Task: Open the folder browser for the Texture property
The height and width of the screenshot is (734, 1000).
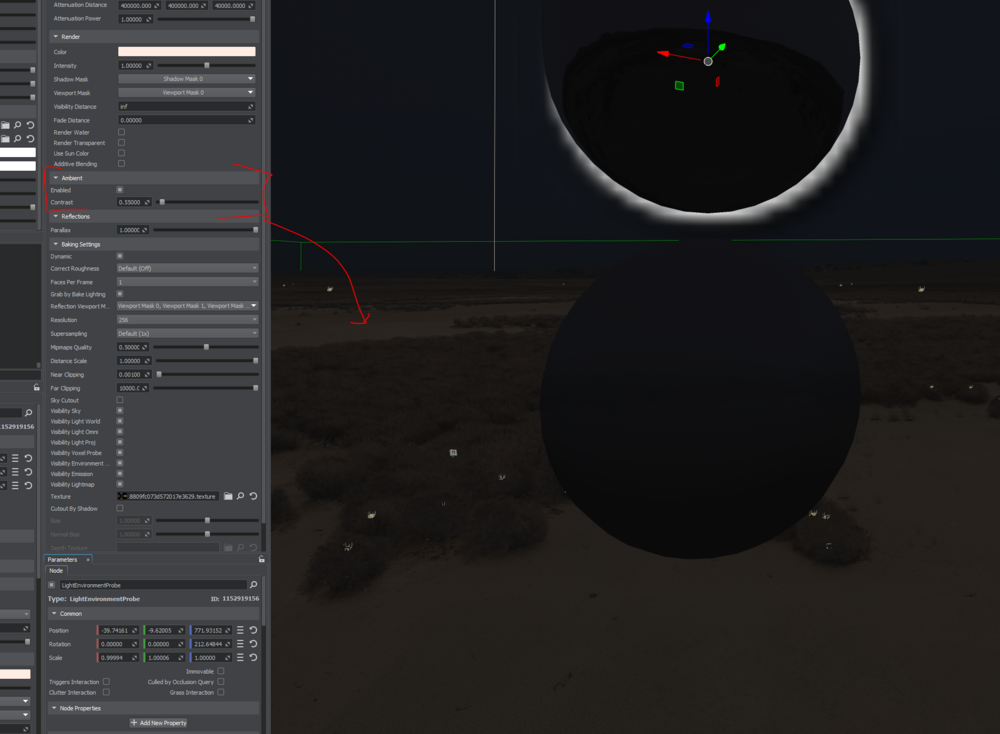Action: [x=227, y=496]
